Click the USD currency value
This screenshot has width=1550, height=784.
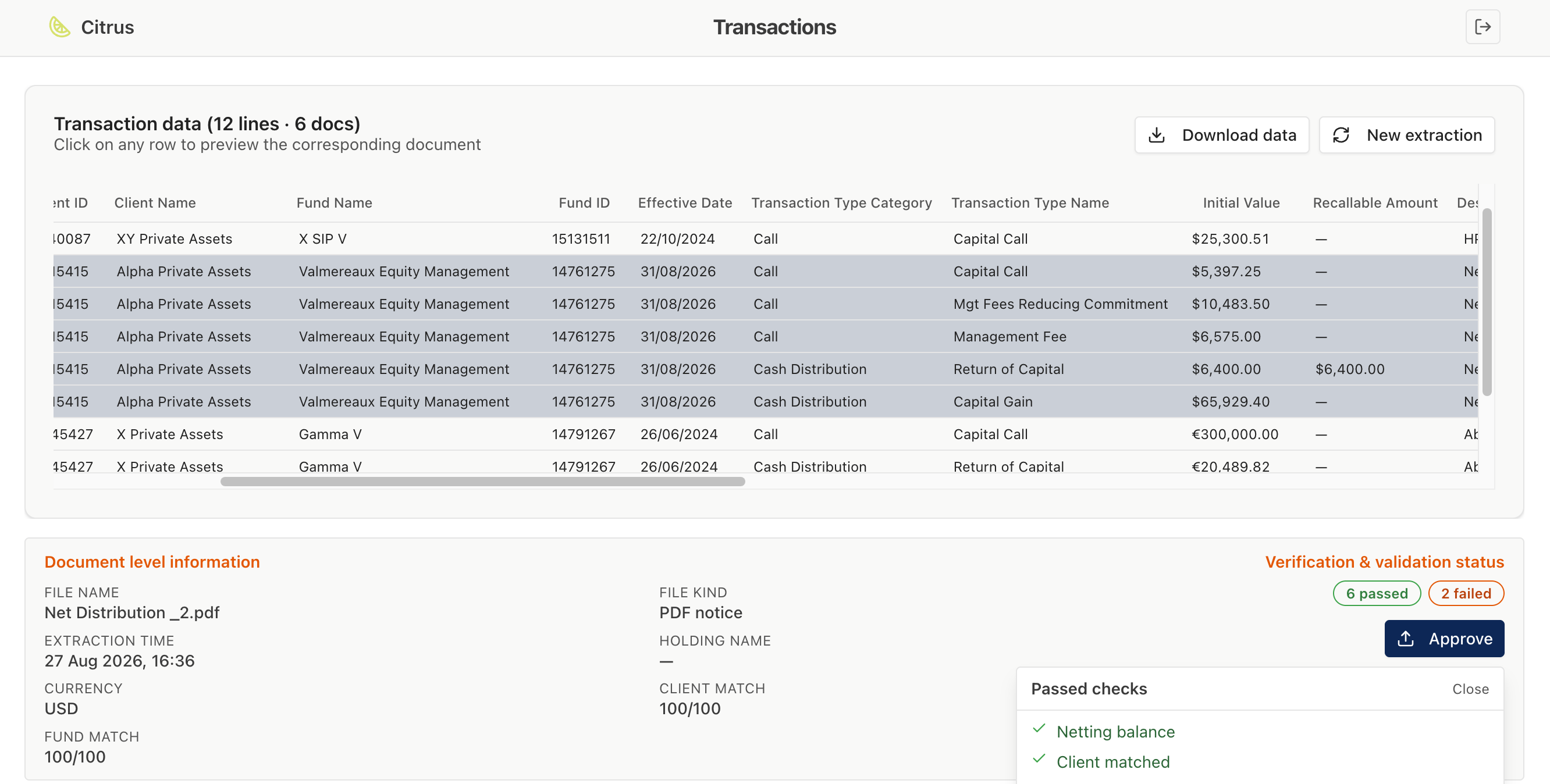(x=61, y=708)
